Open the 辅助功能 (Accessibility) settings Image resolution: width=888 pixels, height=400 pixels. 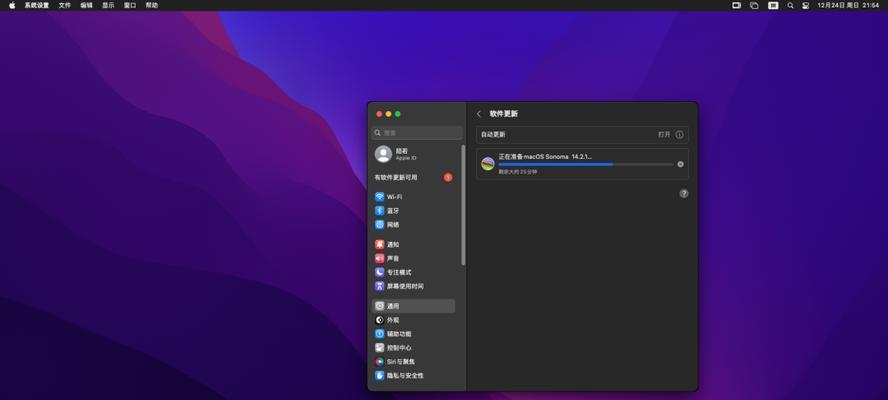(x=413, y=334)
